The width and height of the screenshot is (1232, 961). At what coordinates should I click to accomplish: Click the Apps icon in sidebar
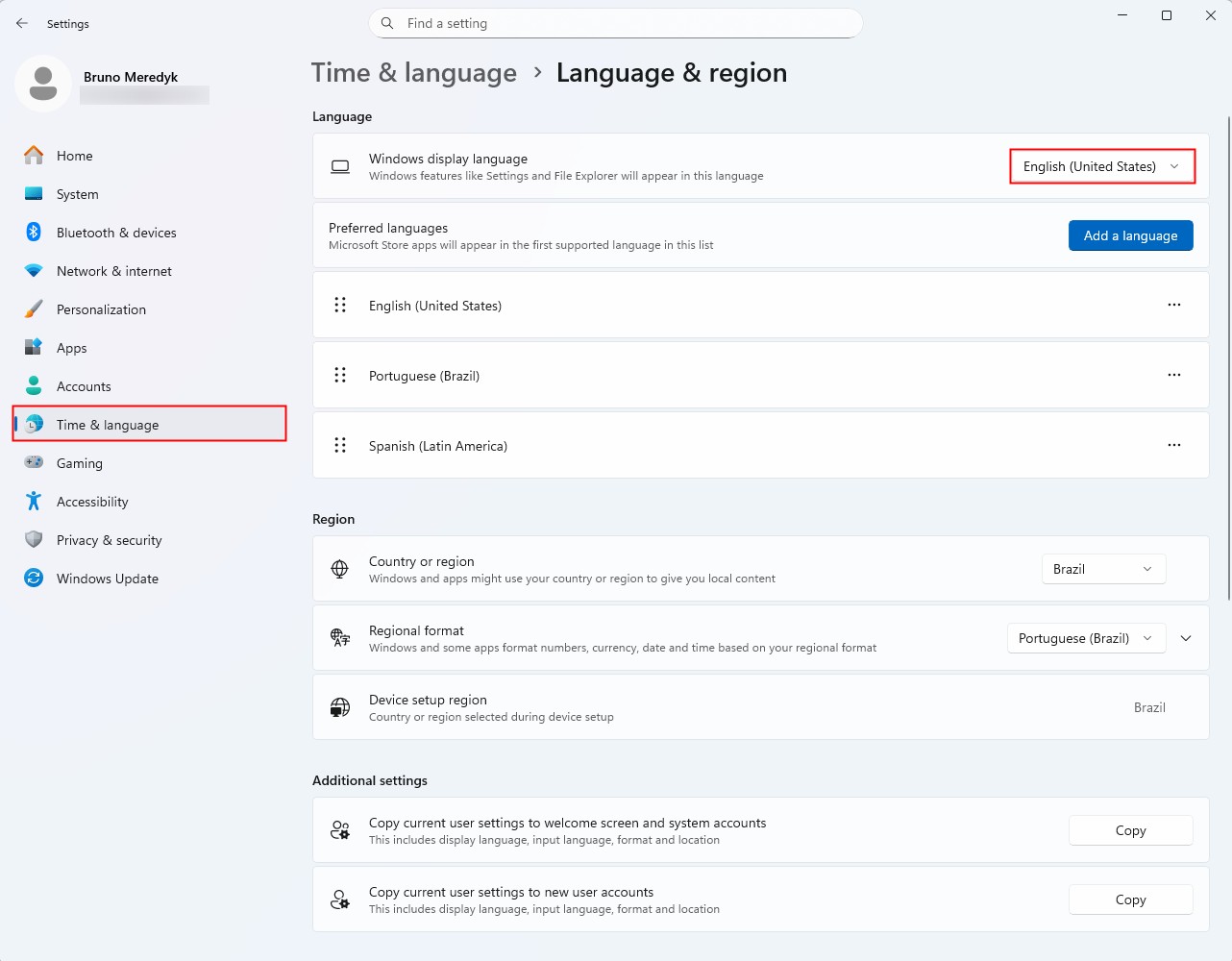34,348
